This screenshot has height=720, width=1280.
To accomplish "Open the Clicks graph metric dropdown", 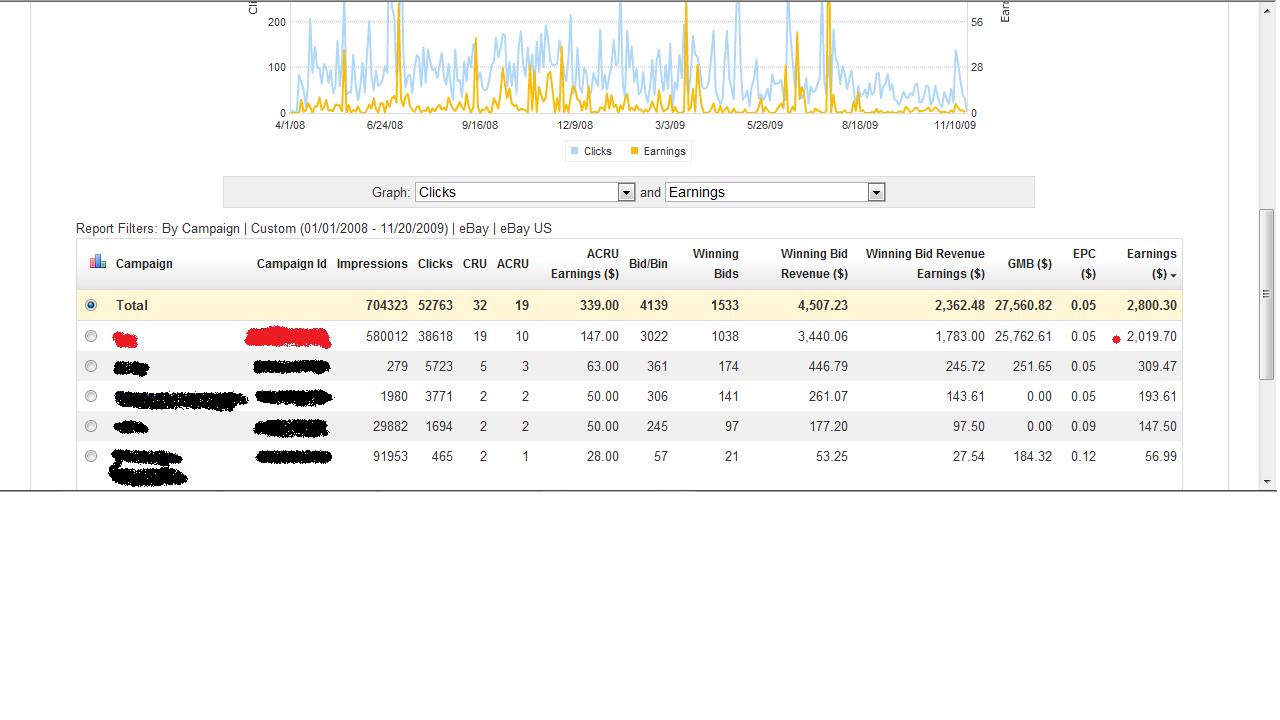I will click(626, 192).
